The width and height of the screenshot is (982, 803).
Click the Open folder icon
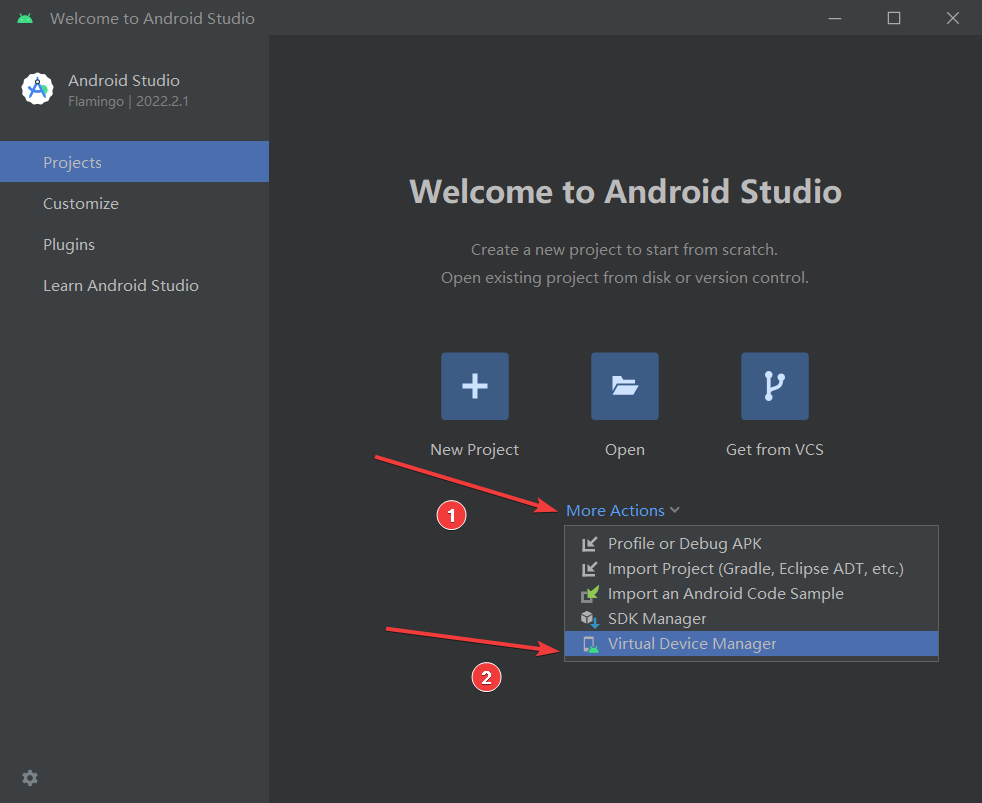pyautogui.click(x=624, y=386)
